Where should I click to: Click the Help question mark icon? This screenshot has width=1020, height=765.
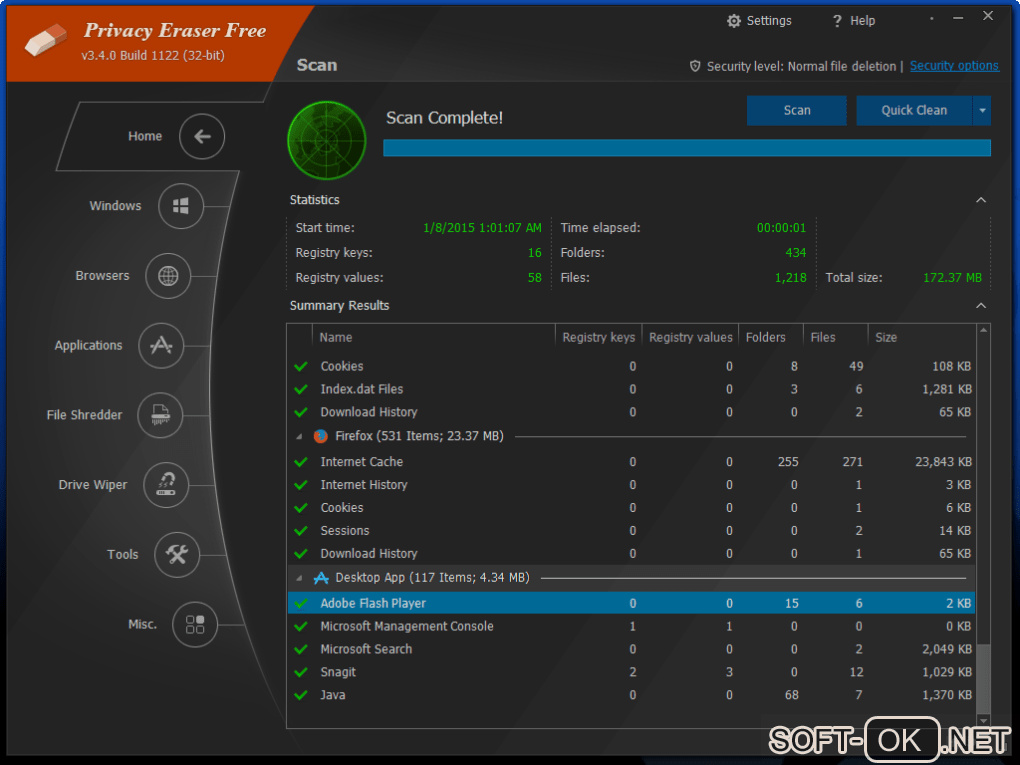pyautogui.click(x=837, y=21)
